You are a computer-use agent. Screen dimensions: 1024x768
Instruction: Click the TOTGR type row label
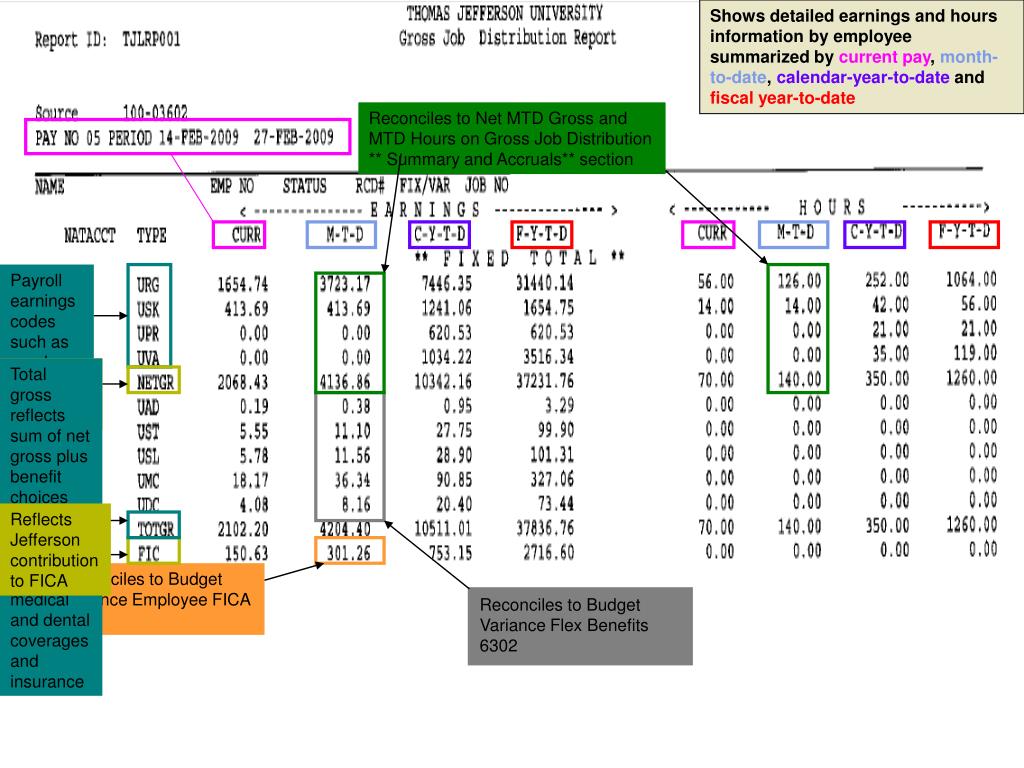click(155, 528)
